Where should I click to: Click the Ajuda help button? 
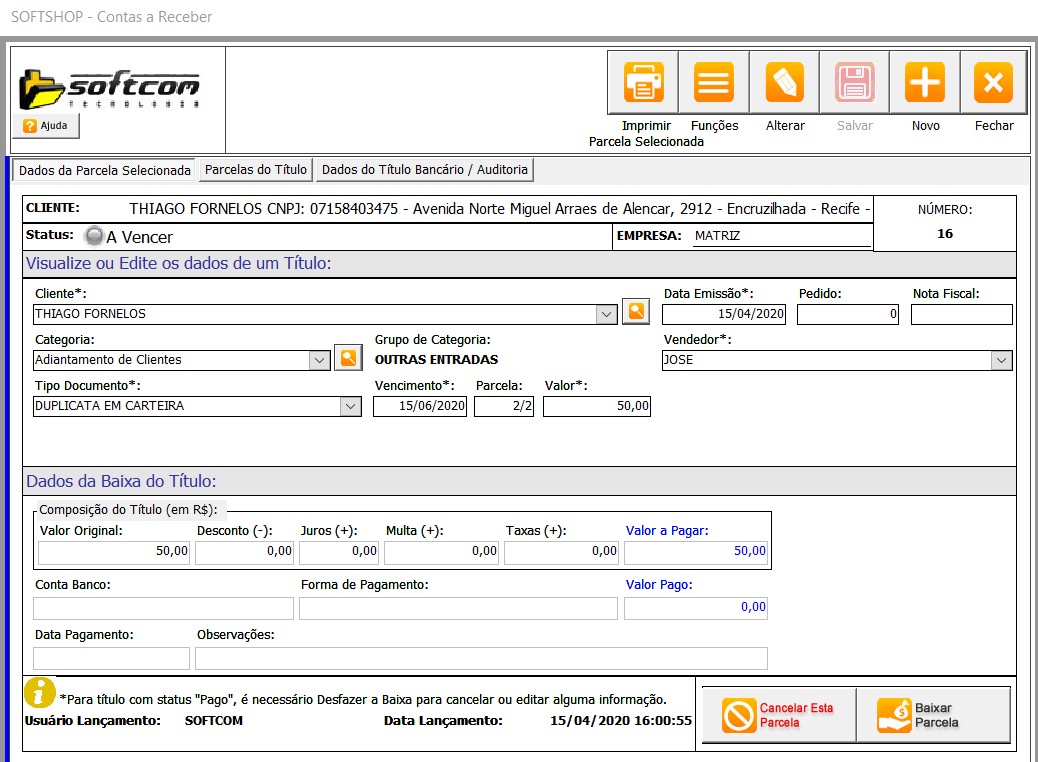coord(46,126)
